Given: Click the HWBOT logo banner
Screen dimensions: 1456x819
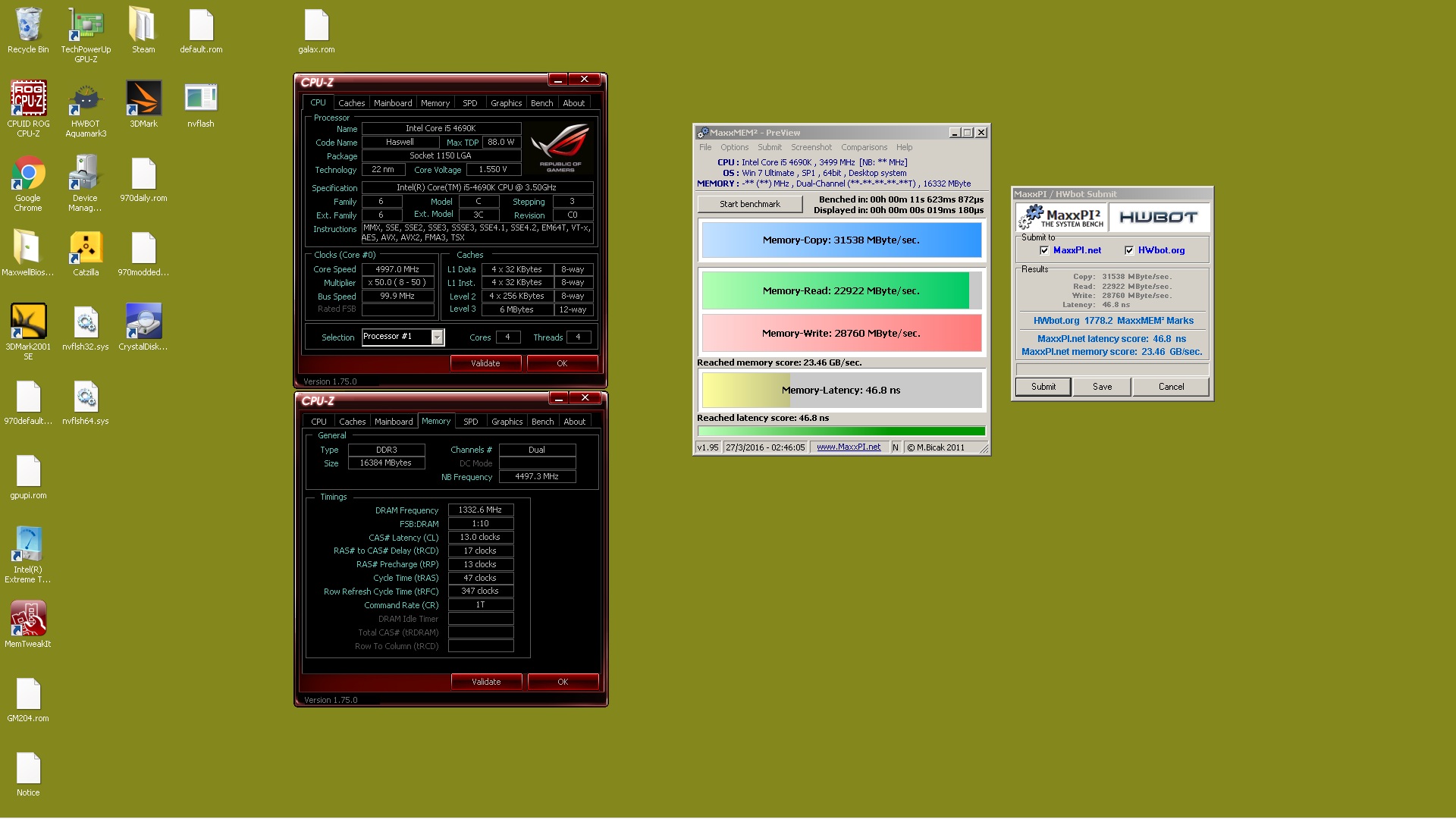Looking at the screenshot, I should point(1158,218).
